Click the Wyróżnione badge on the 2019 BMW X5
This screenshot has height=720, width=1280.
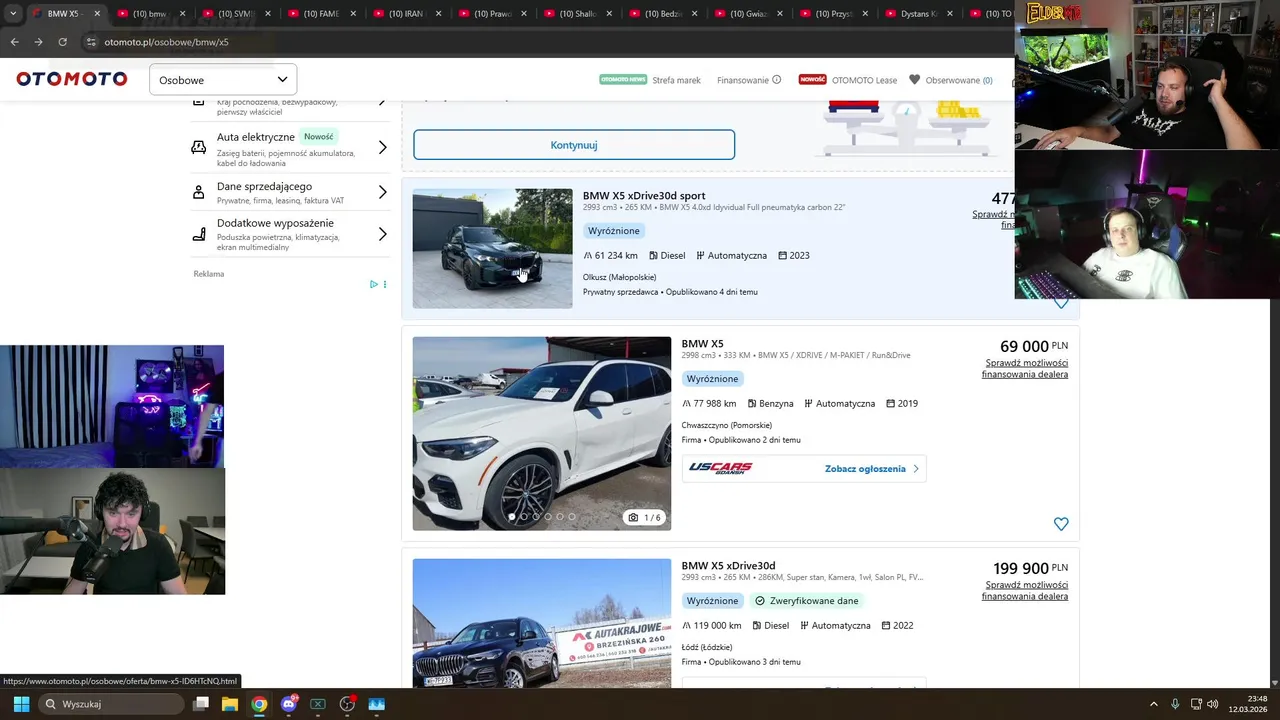712,379
